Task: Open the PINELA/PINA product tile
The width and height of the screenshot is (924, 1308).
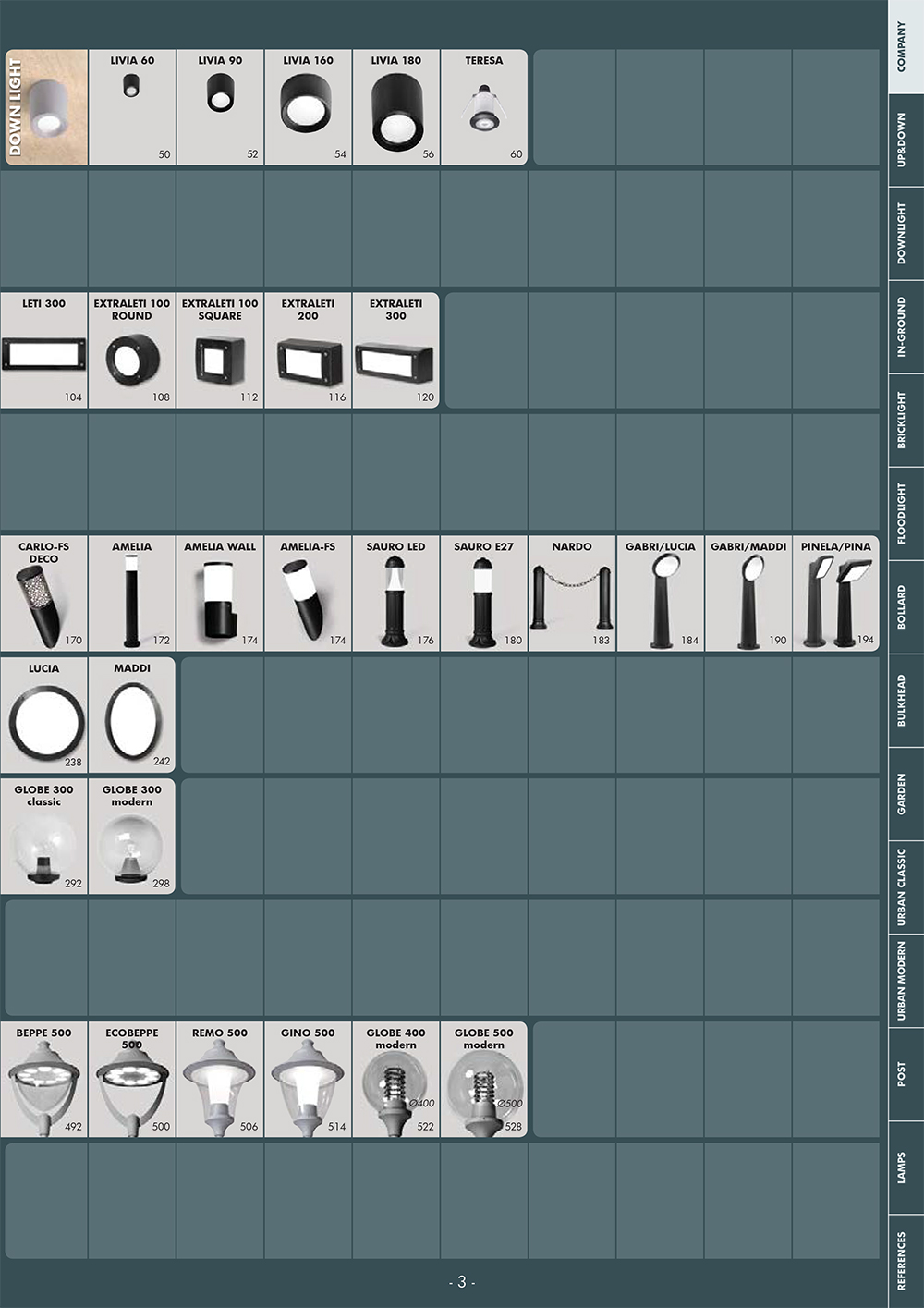Action: (x=835, y=593)
